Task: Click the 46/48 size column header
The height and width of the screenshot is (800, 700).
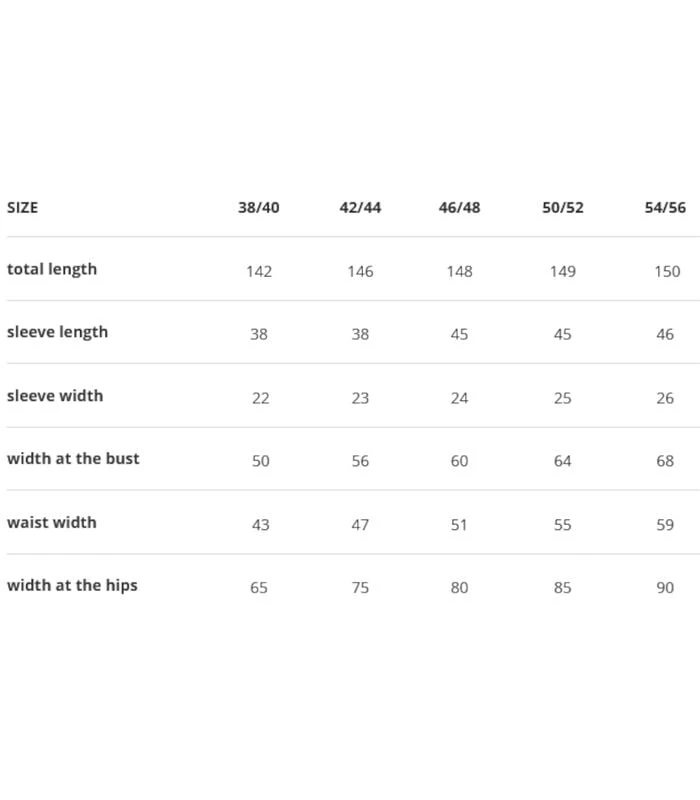Action: tap(459, 208)
